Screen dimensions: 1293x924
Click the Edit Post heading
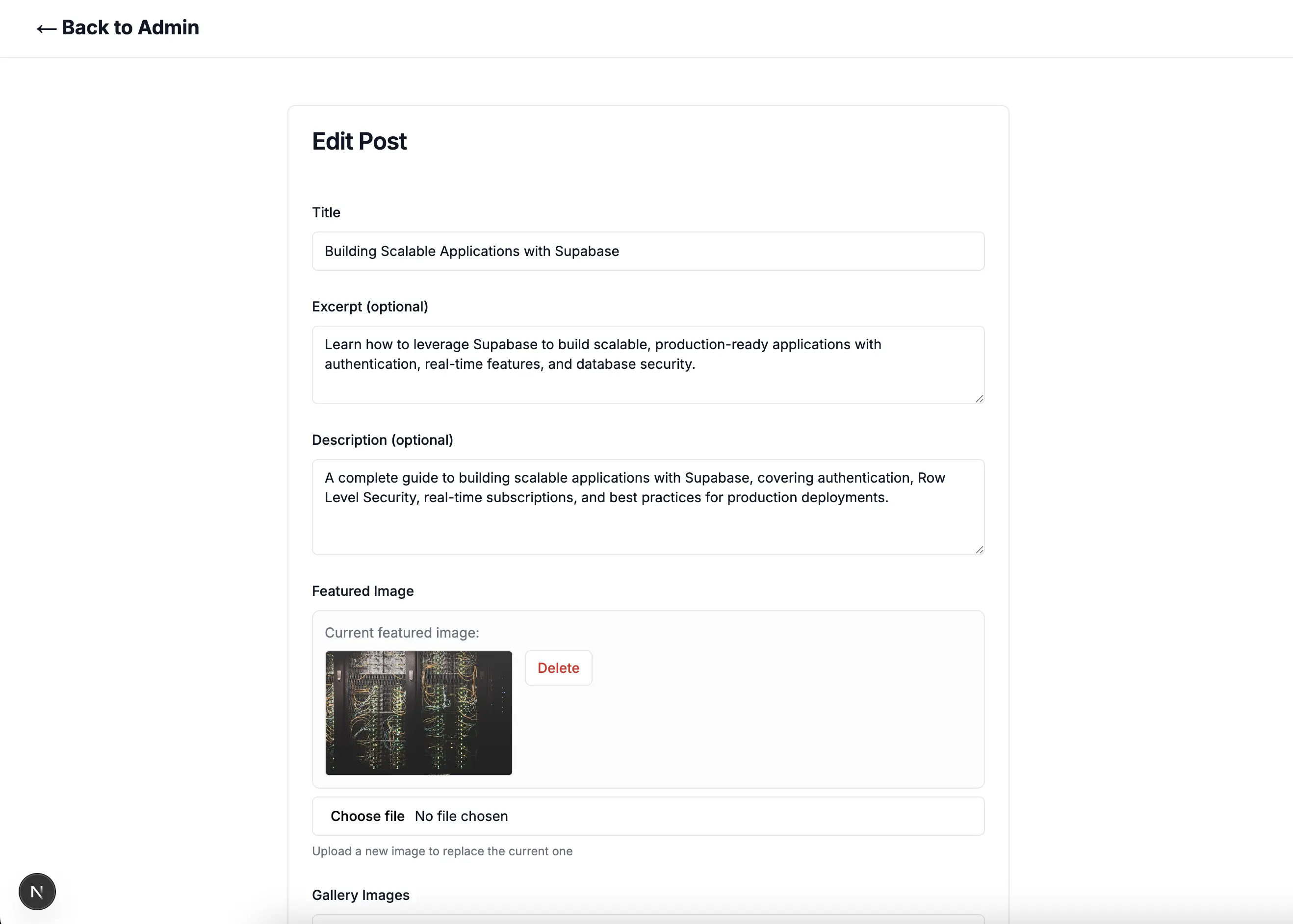point(359,141)
